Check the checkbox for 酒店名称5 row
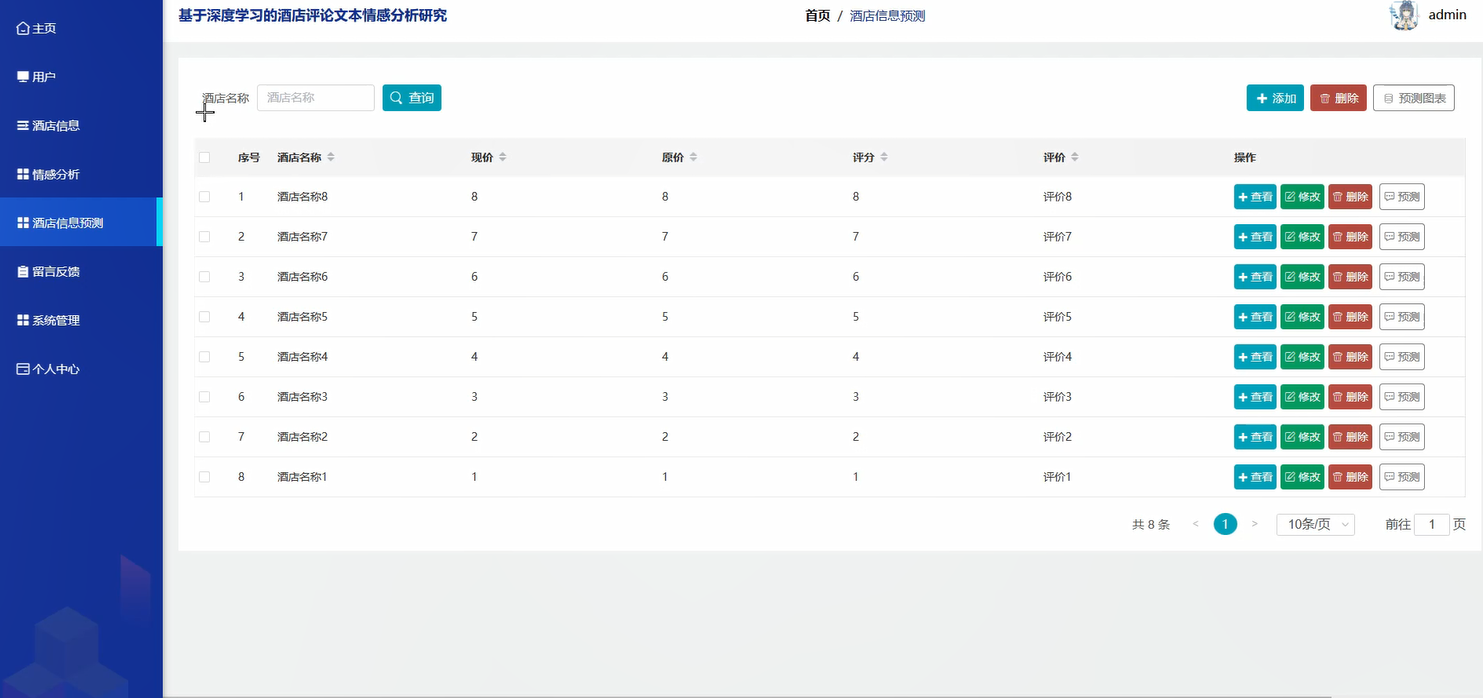Viewport: 1483px width, 698px height. click(x=205, y=317)
